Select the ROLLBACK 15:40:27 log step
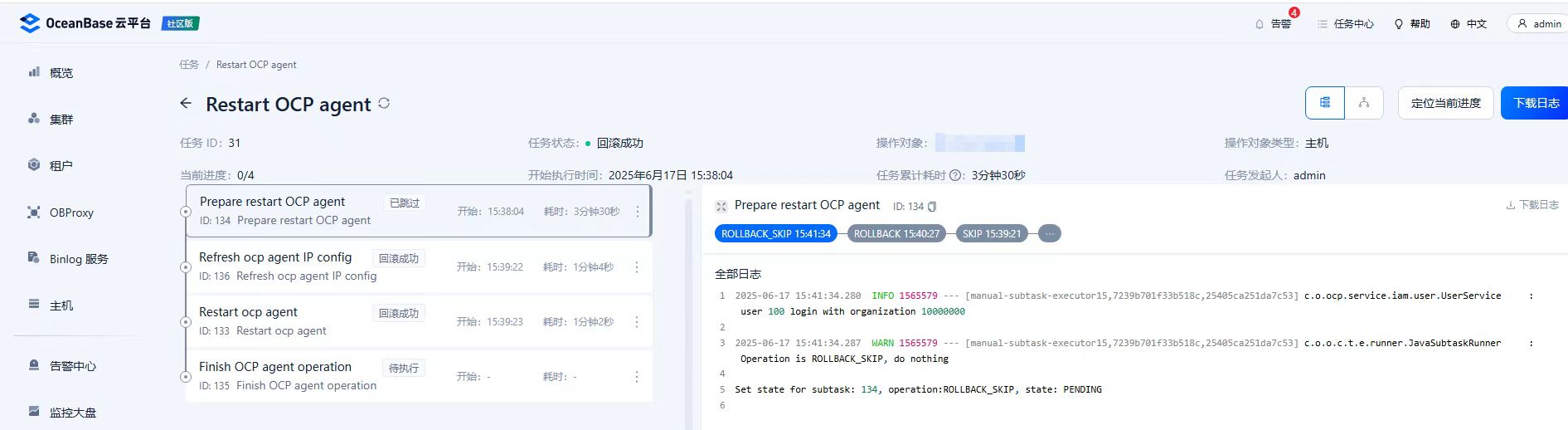Screen dimensions: 1568x430 [x=896, y=234]
